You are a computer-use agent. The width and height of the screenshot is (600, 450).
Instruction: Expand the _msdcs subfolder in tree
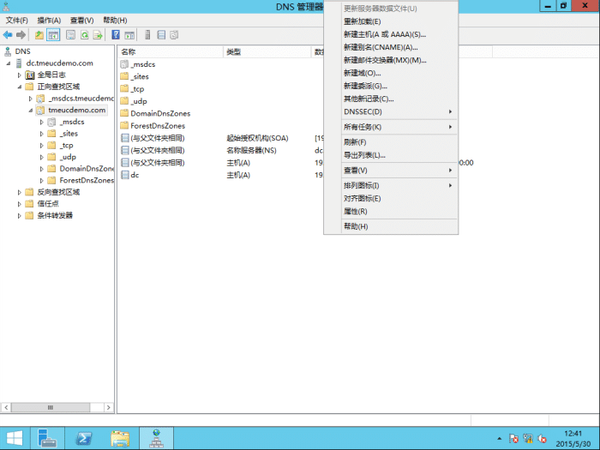click(x=41, y=122)
